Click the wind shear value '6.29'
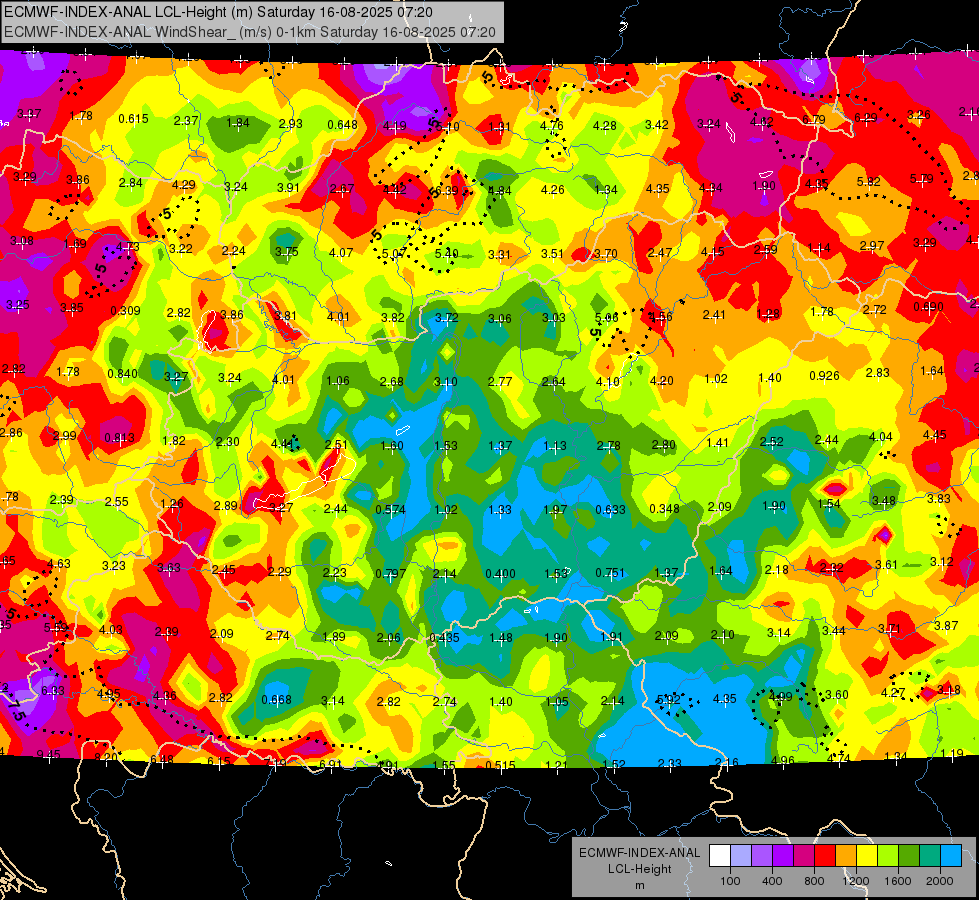979x900 pixels. pyautogui.click(x=865, y=117)
